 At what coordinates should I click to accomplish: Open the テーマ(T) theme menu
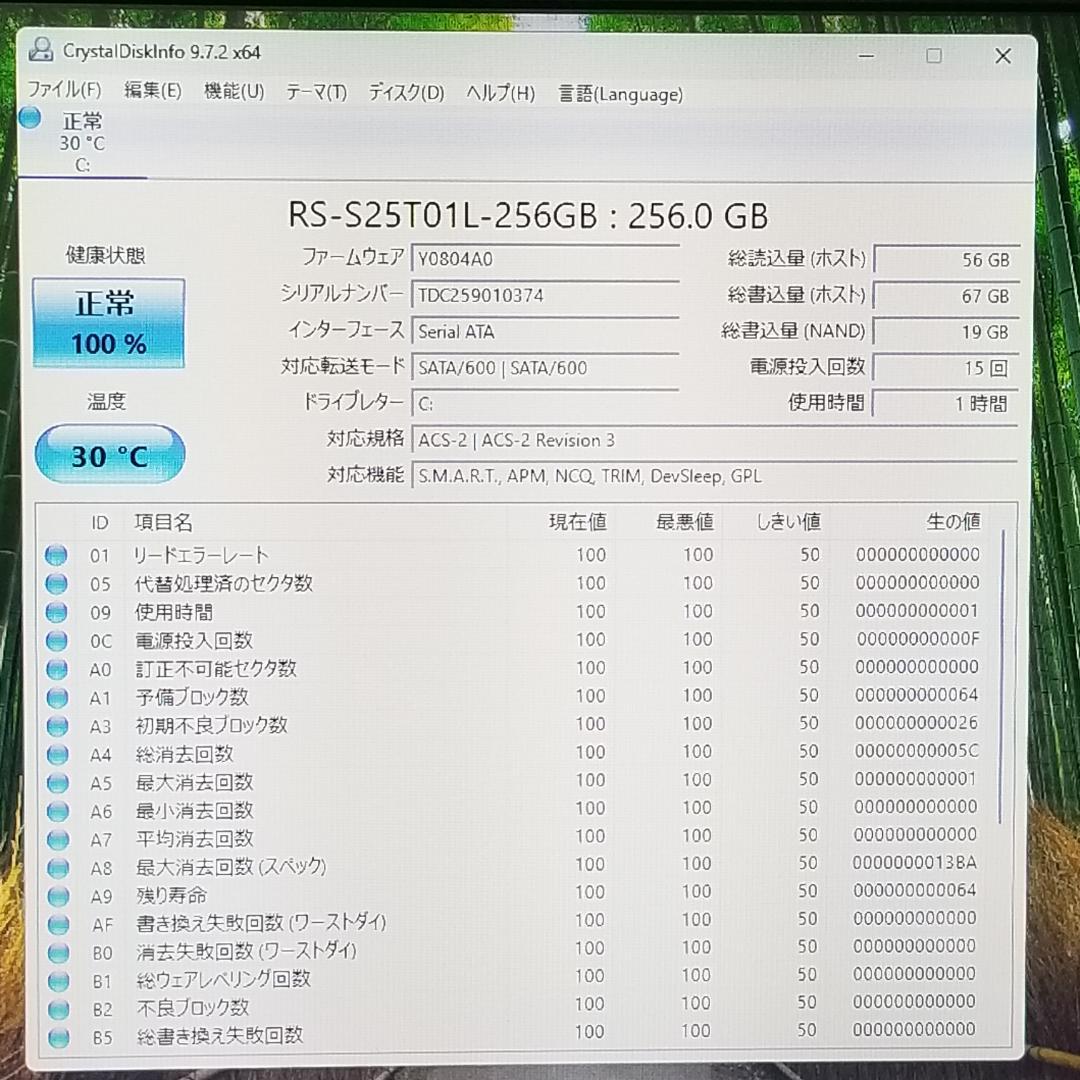316,93
